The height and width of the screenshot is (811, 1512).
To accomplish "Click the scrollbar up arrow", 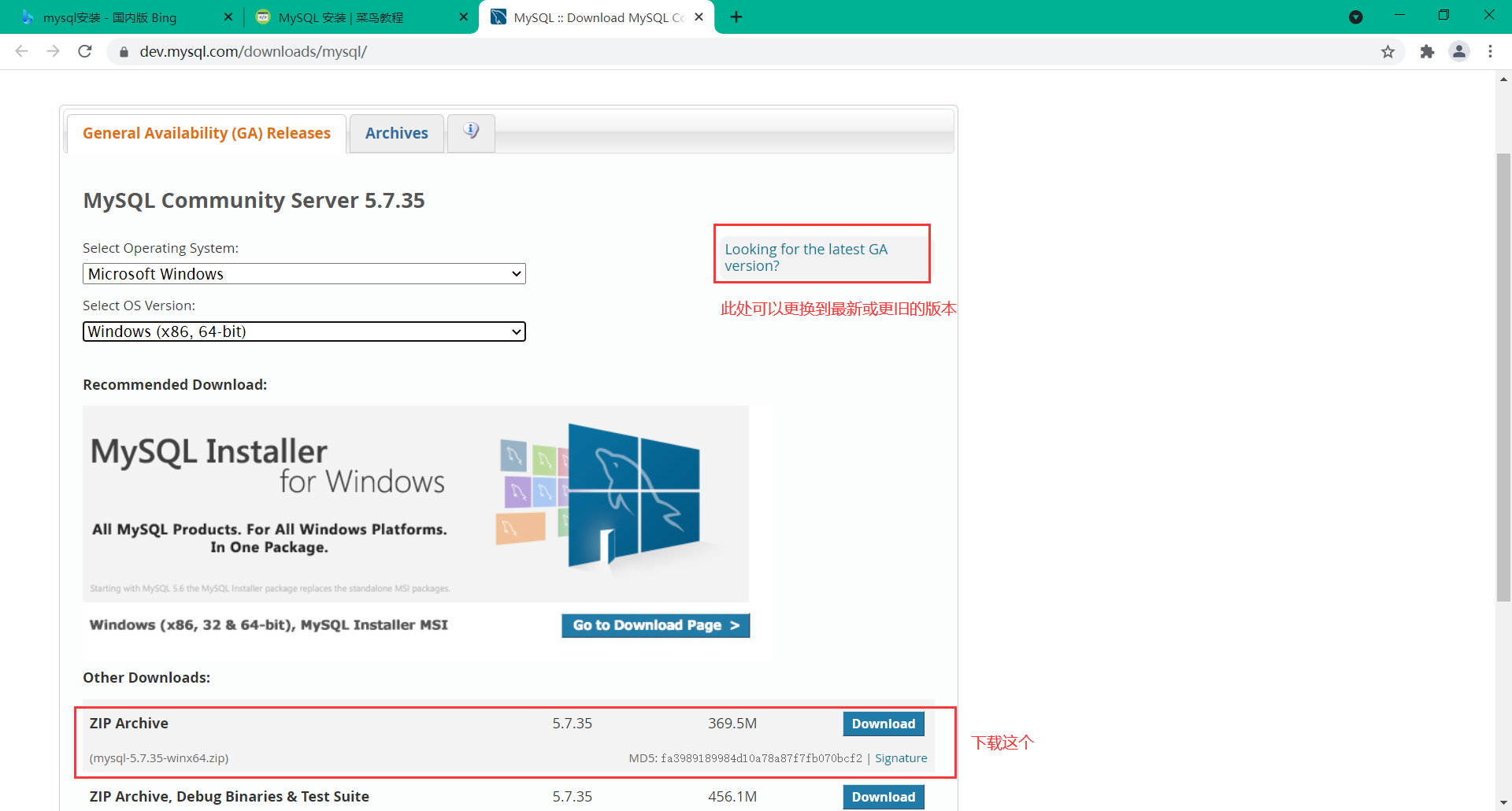I will pos(1503,80).
